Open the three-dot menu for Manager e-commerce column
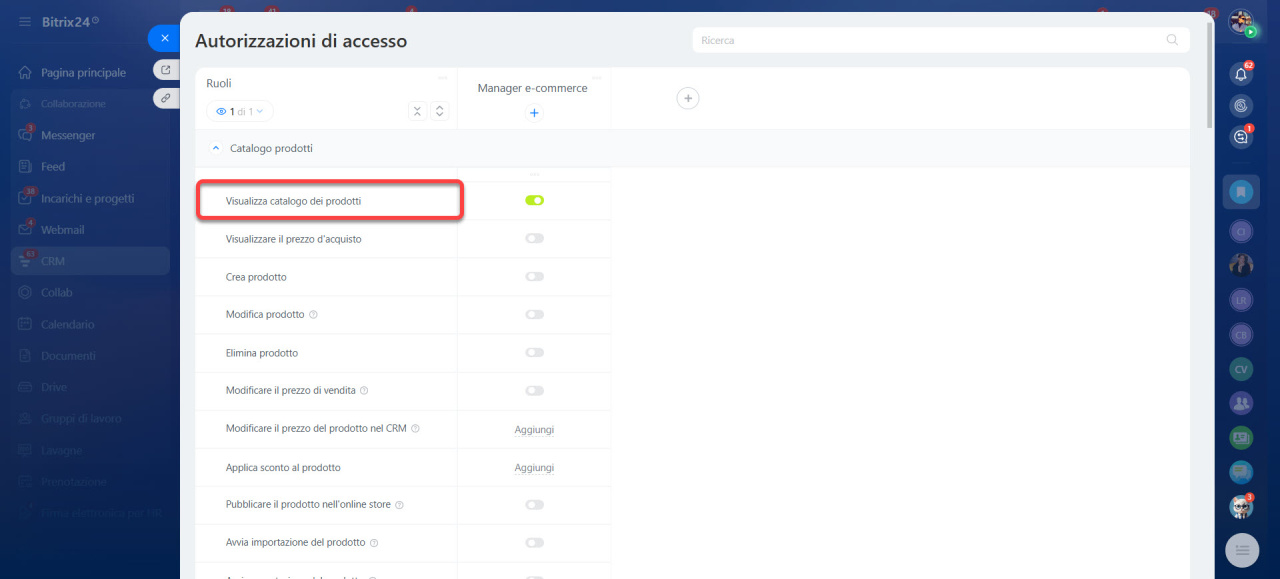This screenshot has width=1280, height=579. 597,78
